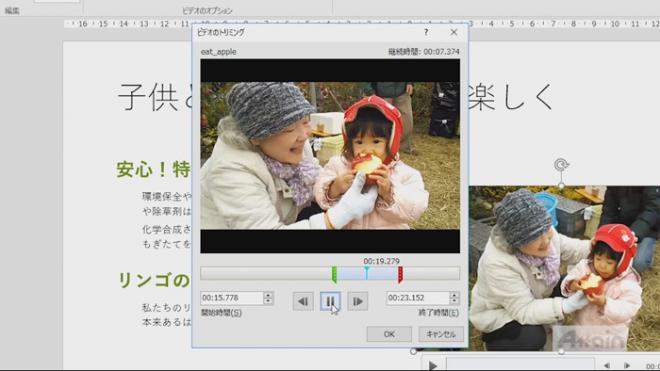The width and height of the screenshot is (660, 371).
Task: Skip forward on slide video controls
Action: (x=627, y=366)
